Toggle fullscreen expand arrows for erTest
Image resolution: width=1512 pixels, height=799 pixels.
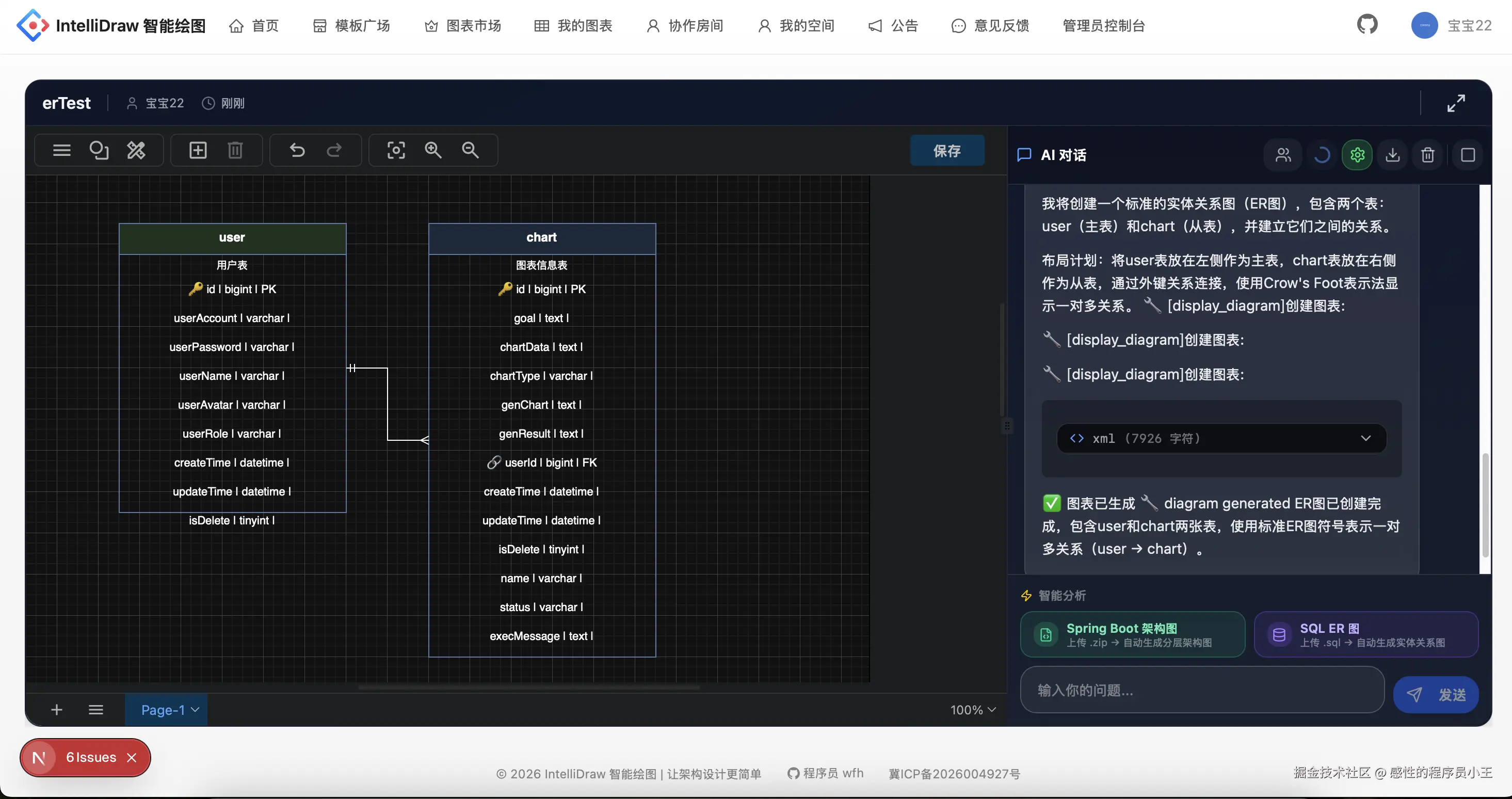(x=1456, y=103)
